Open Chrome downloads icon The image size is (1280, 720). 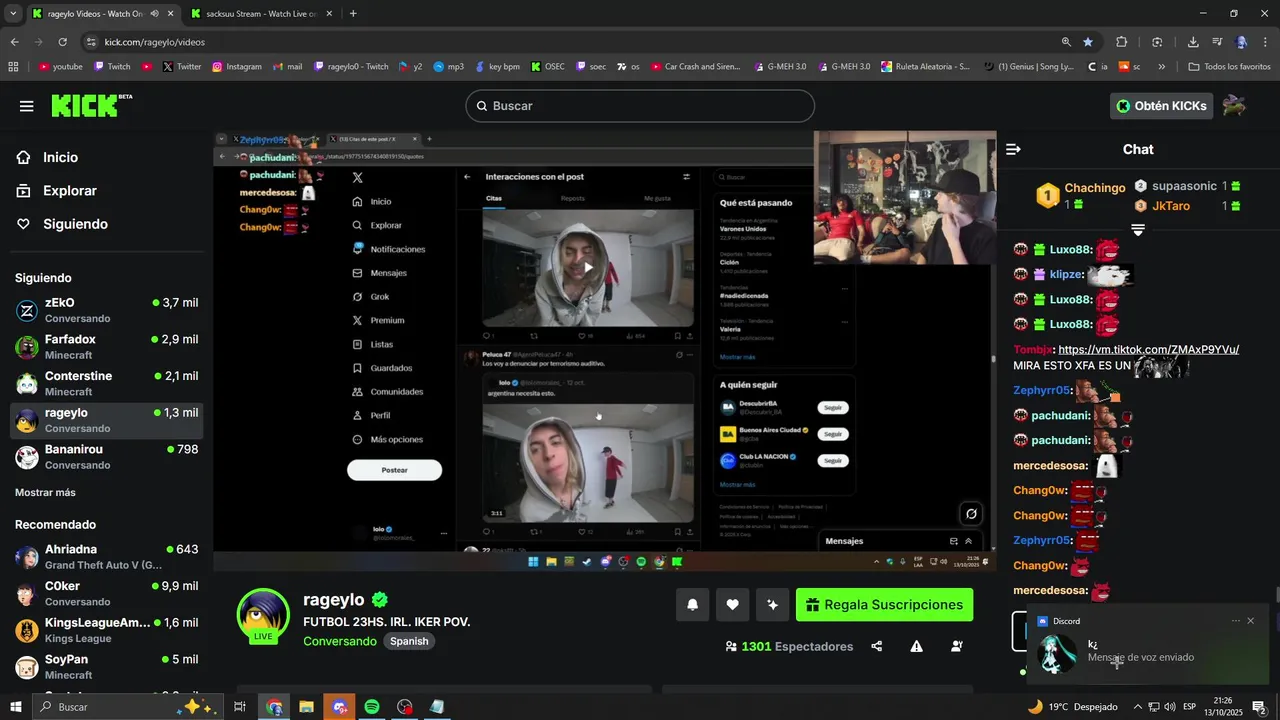pos(1193,42)
